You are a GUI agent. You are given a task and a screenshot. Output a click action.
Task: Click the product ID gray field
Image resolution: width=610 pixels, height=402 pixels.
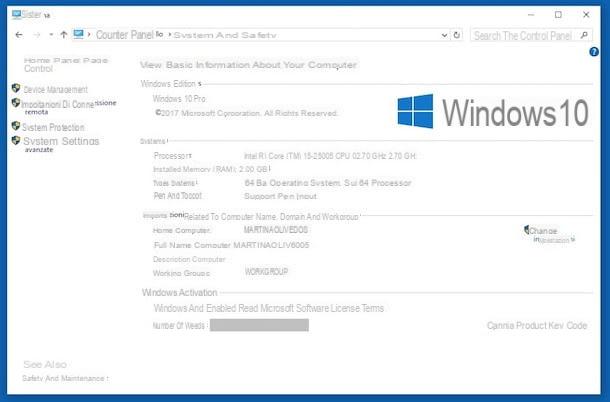(x=259, y=325)
